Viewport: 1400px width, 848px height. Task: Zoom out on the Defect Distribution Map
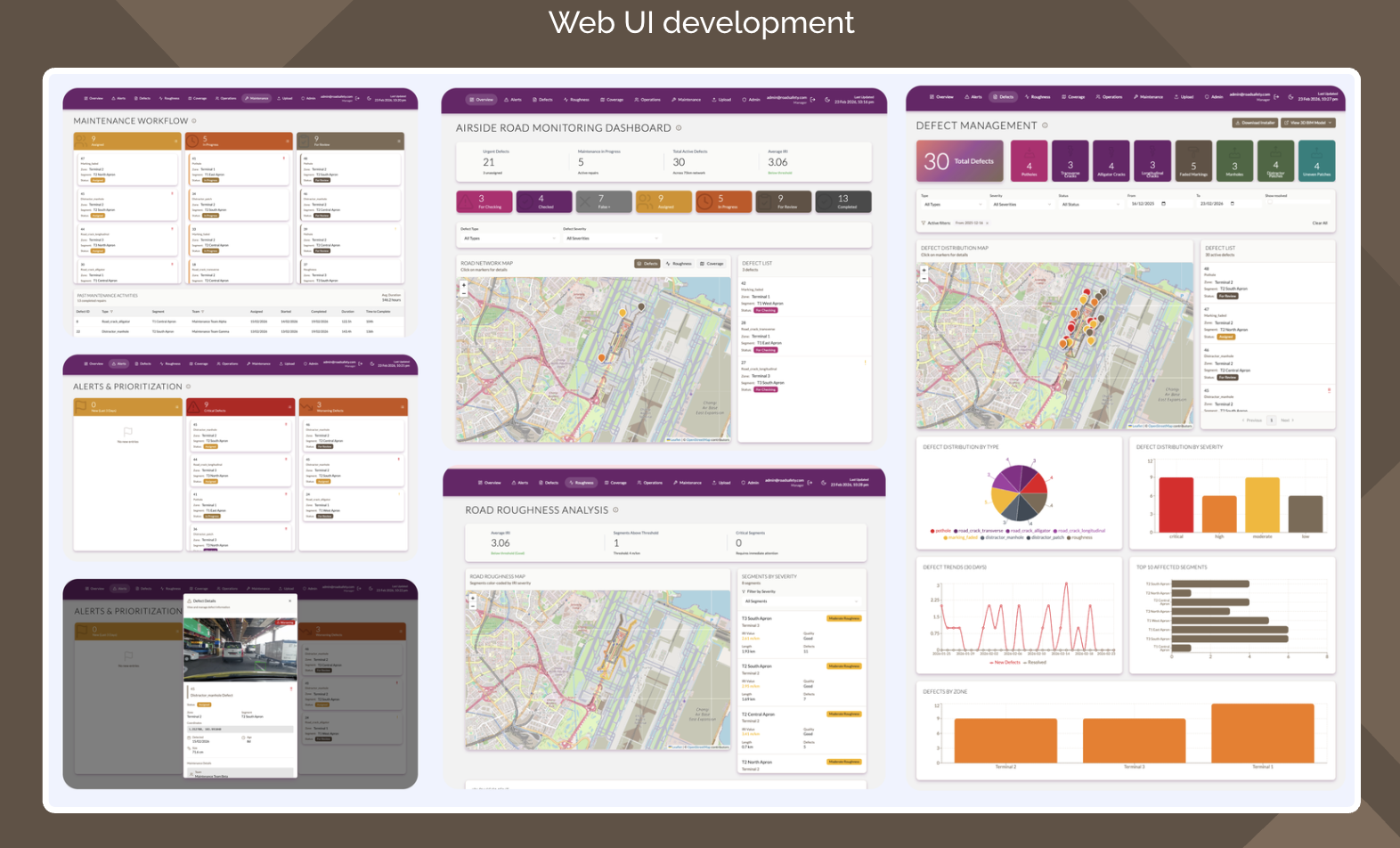924,277
